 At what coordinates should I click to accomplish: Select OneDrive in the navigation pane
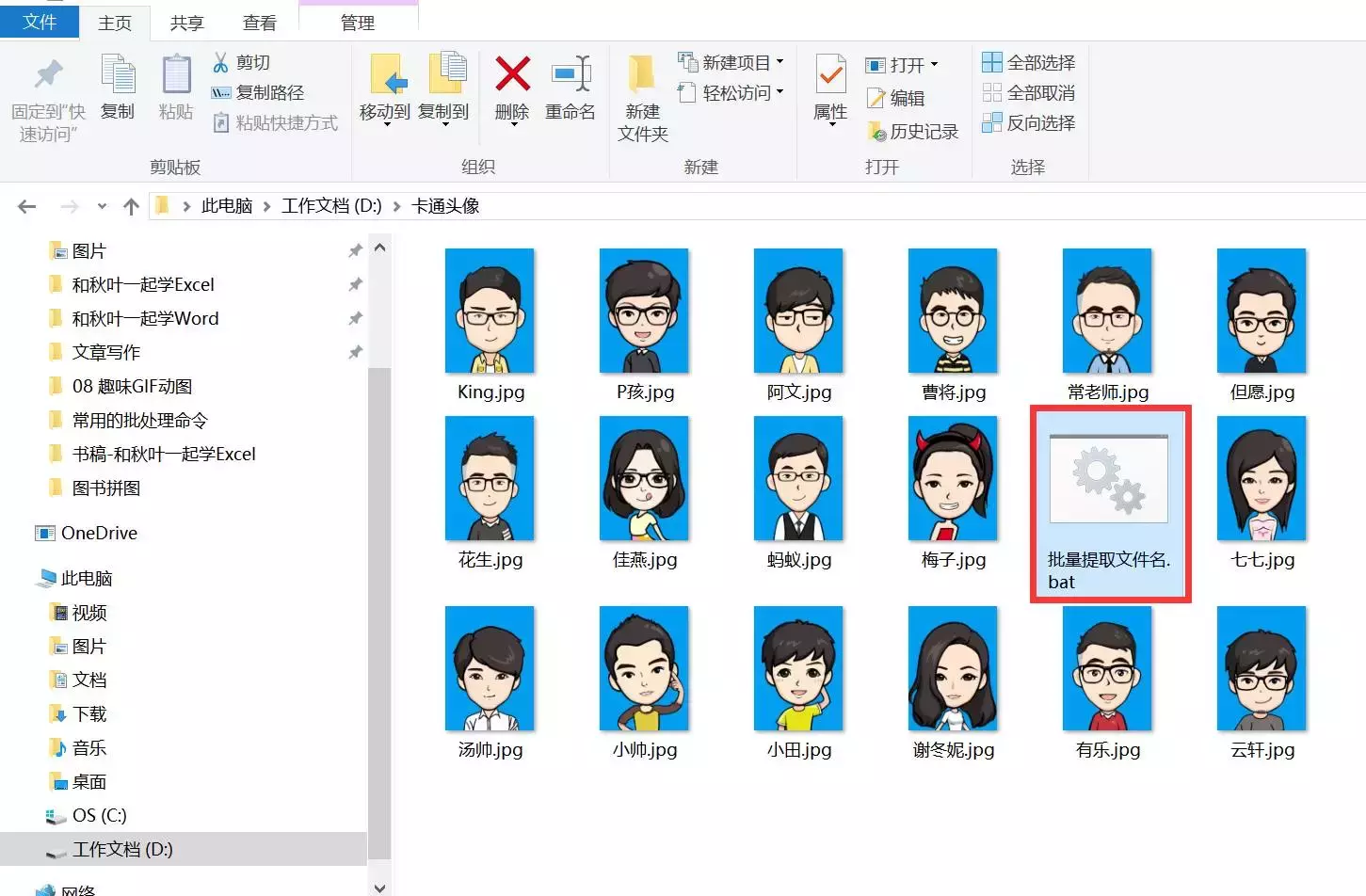pos(87,533)
